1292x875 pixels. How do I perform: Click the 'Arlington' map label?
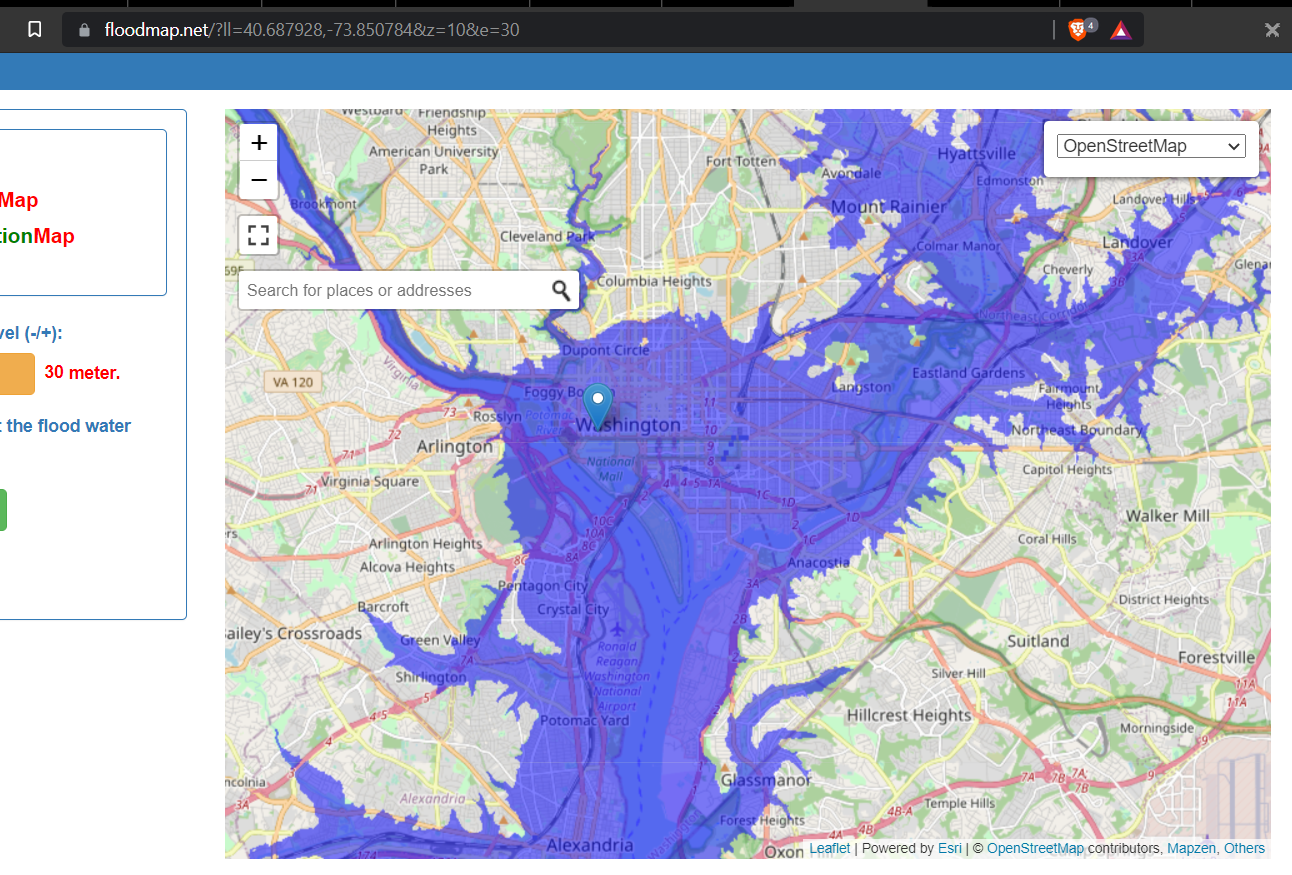point(455,446)
